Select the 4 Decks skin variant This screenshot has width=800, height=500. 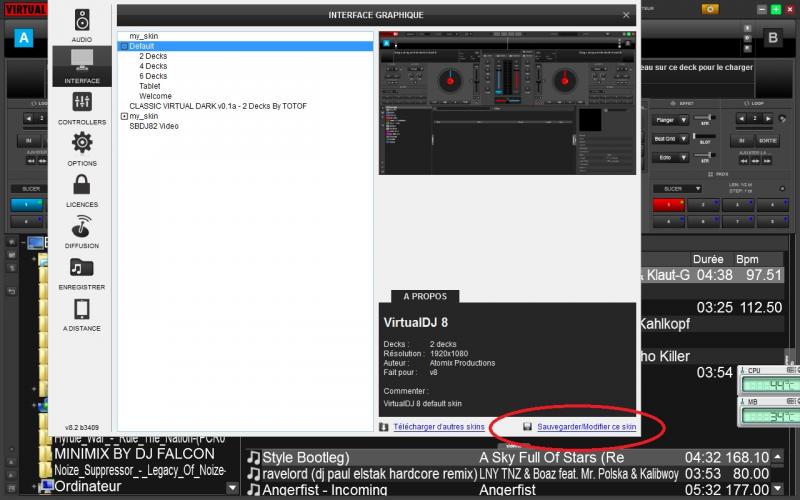tap(153, 66)
